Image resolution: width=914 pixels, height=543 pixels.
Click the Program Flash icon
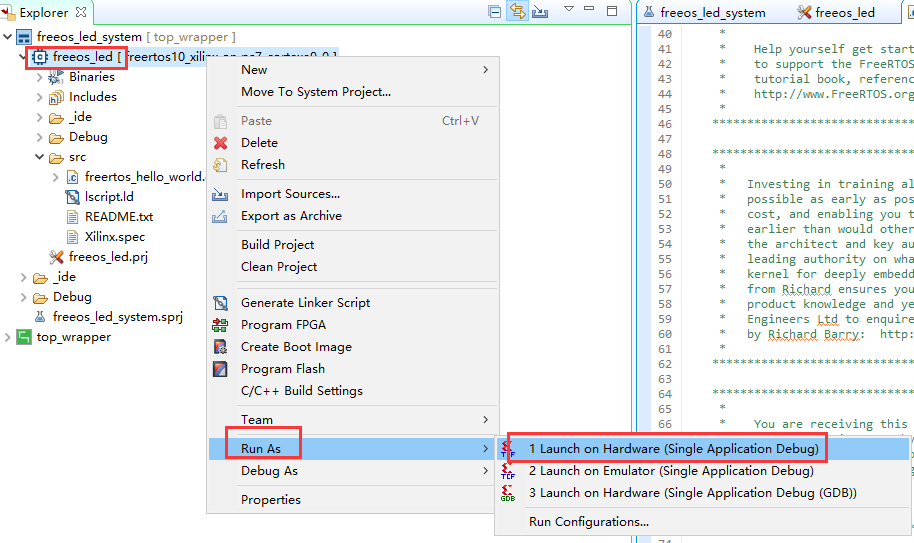pyautogui.click(x=220, y=369)
